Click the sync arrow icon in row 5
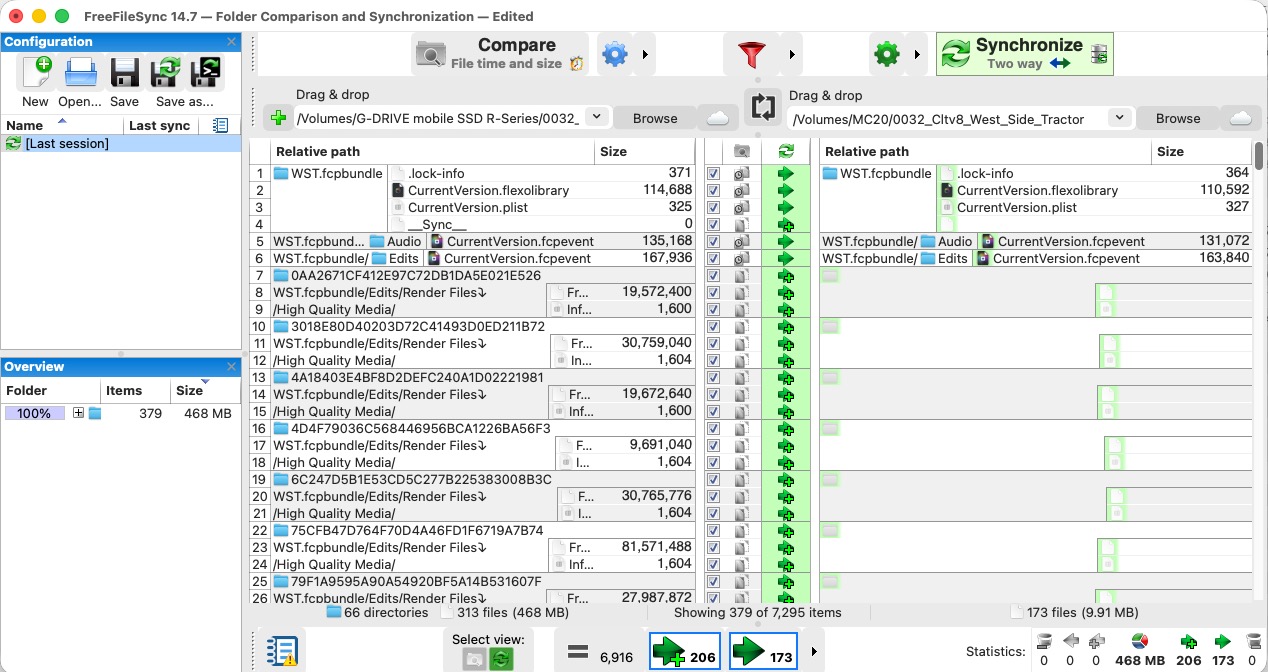Screen dimensions: 1268x672 click(786, 241)
